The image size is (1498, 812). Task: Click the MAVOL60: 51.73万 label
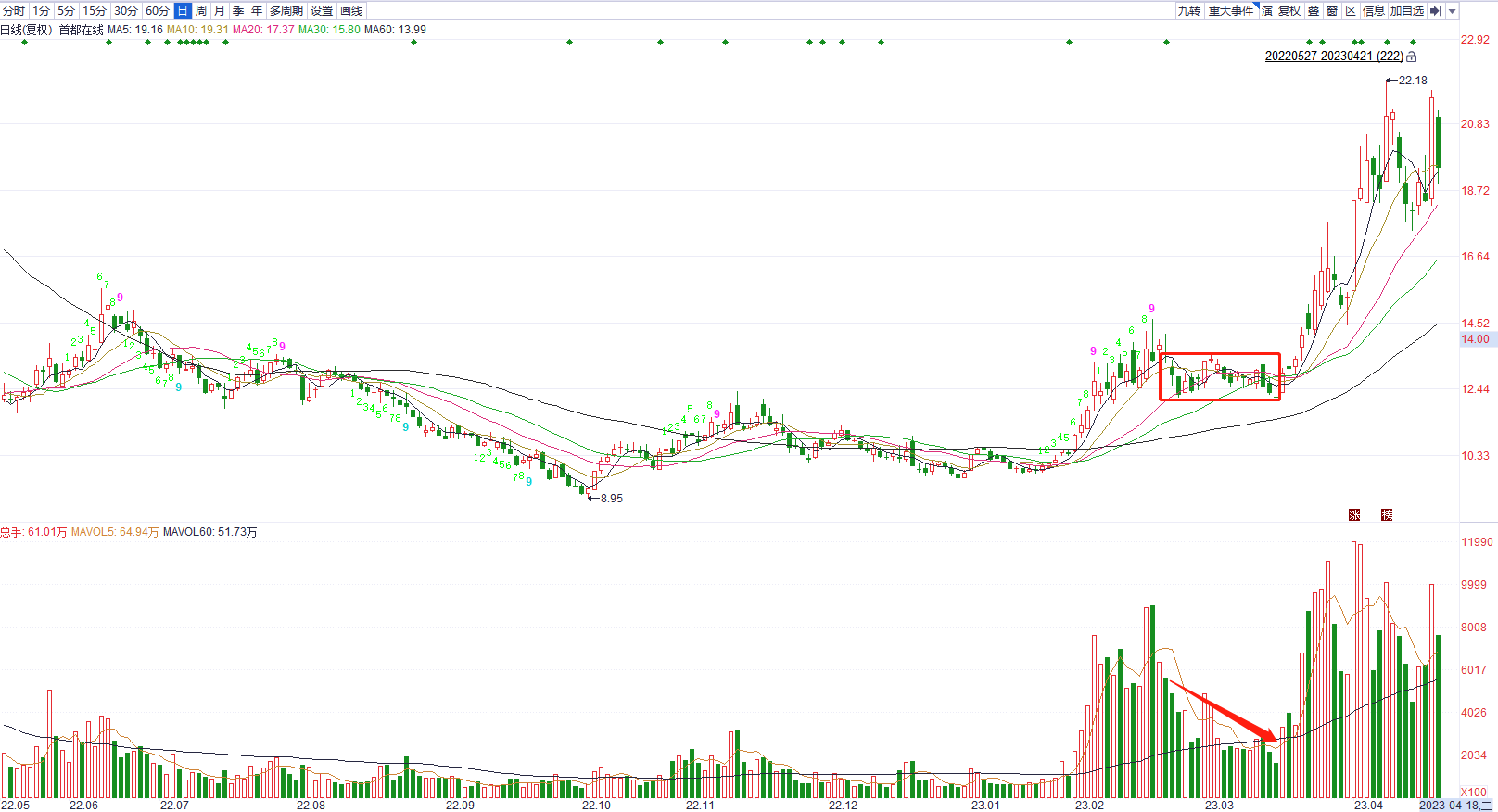(210, 532)
